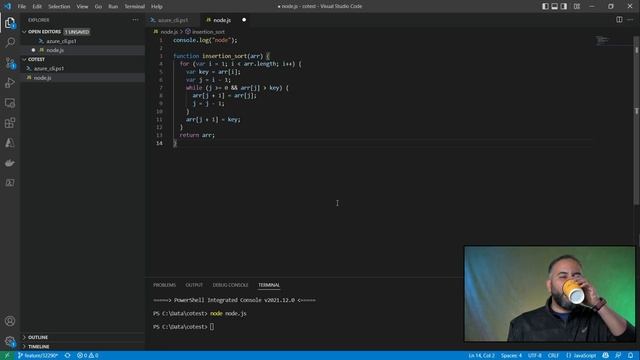Click the CRLF line ending status item

[553, 356]
